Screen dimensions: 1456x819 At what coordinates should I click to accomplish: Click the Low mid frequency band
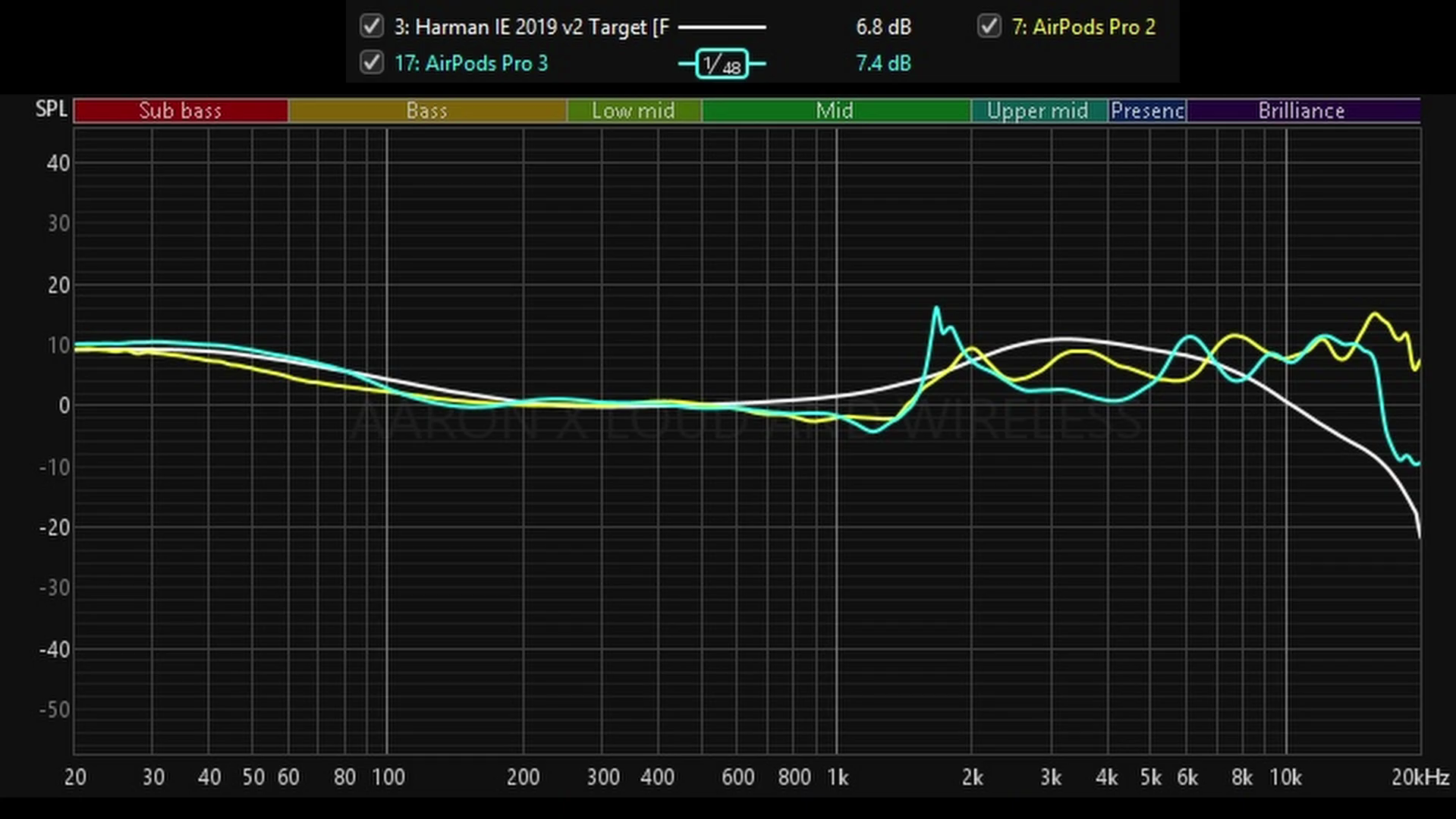pyautogui.click(x=634, y=111)
